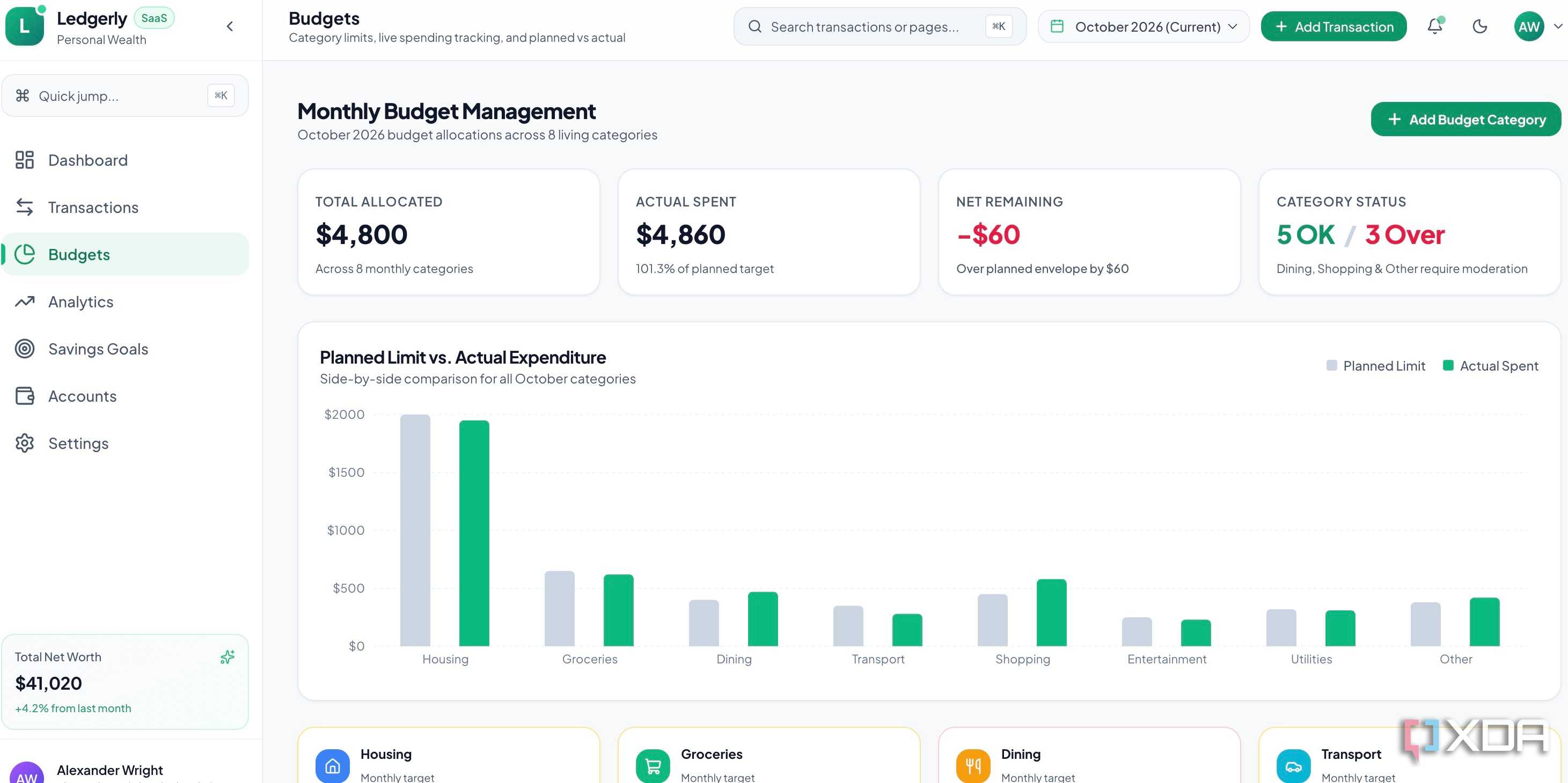Click the $41,020 net worth value
The image size is (1568, 783).
[x=48, y=683]
